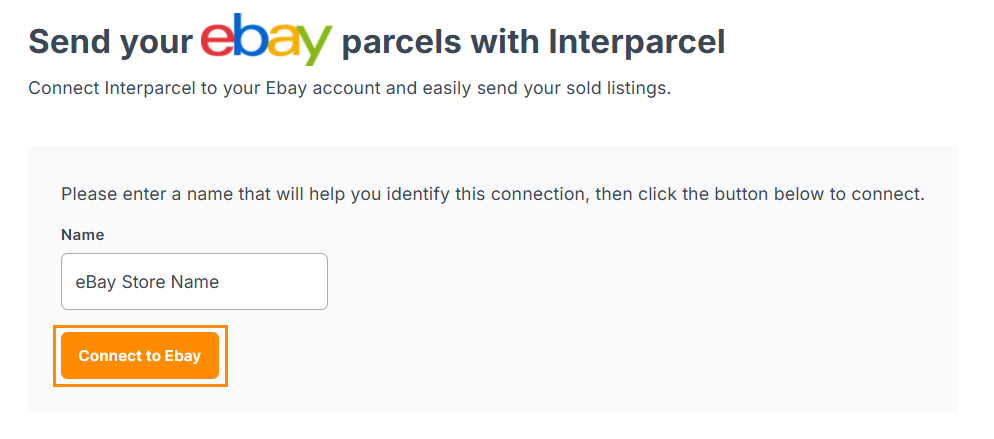Click the bold Name field label
Viewport: 994px width, 439px height.
(x=82, y=235)
